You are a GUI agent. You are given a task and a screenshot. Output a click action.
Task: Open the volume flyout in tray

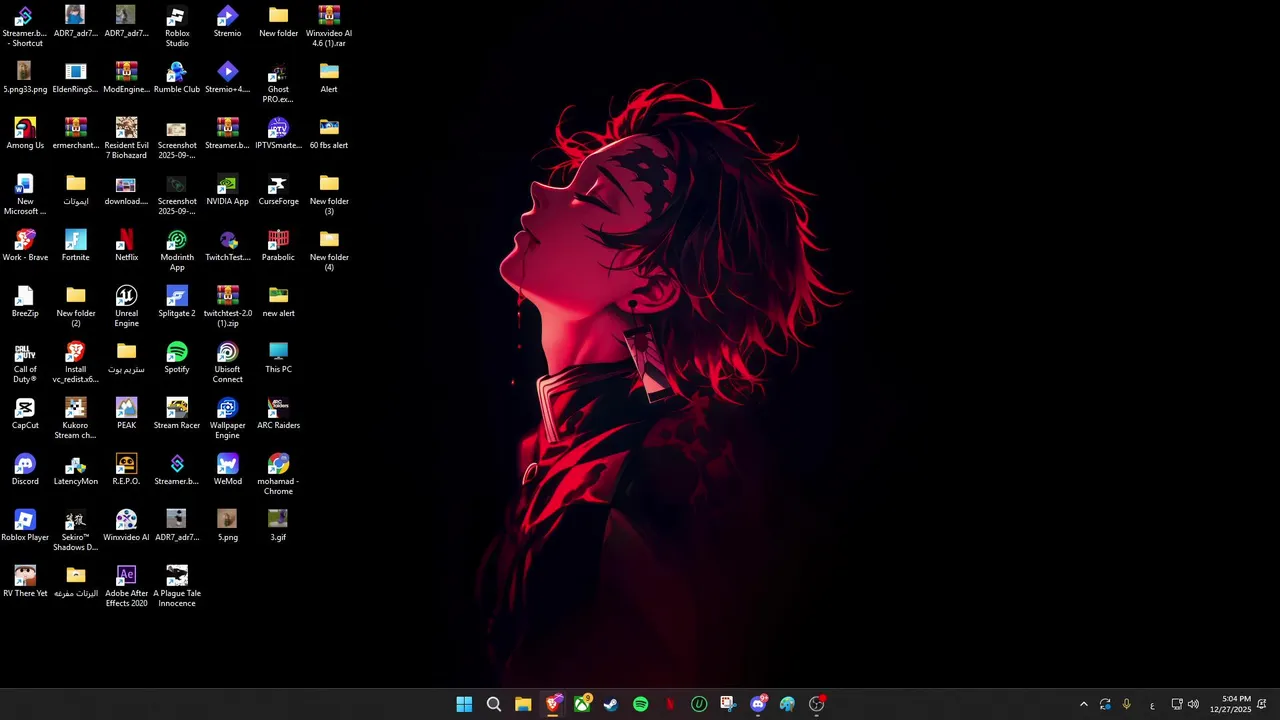click(x=1193, y=704)
